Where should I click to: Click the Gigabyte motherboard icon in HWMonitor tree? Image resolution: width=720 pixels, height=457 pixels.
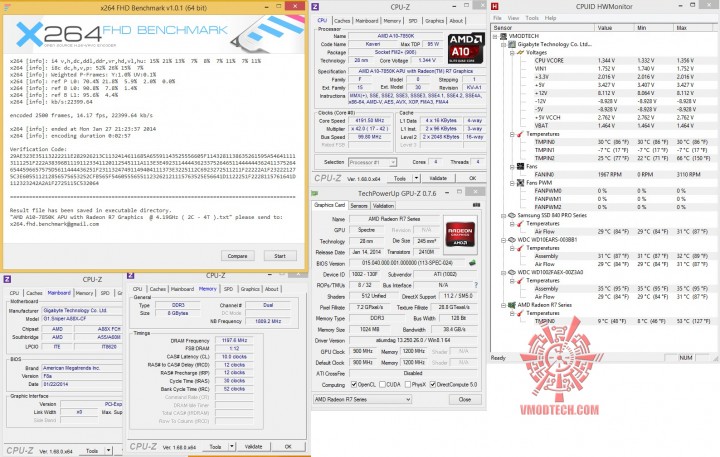512,45
